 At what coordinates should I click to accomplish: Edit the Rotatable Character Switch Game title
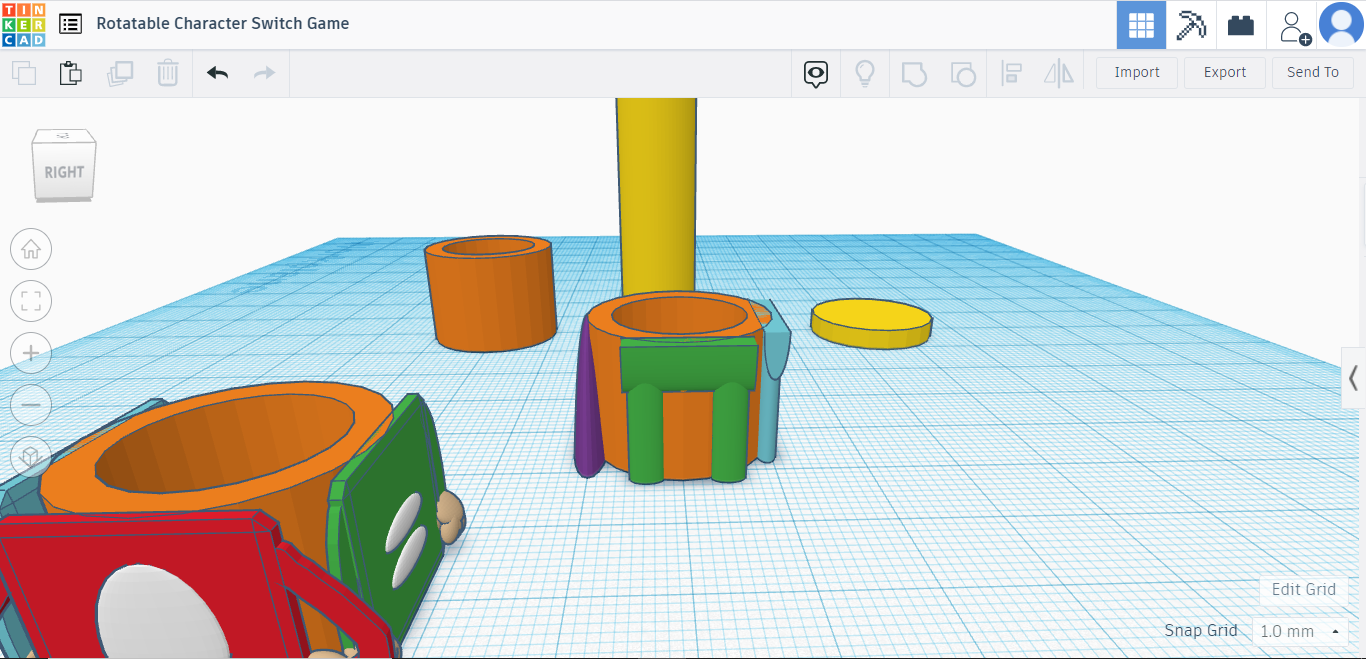coord(223,23)
